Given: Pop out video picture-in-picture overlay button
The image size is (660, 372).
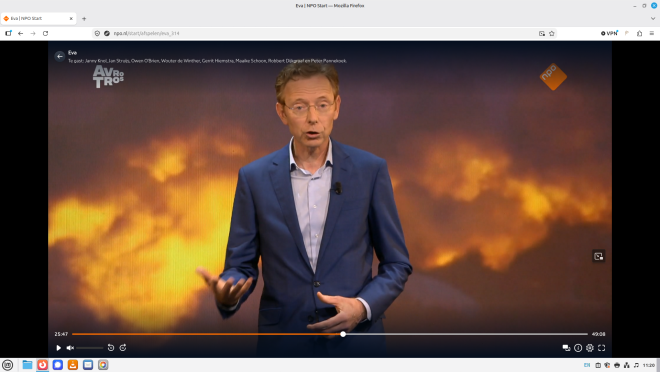Looking at the screenshot, I should 599,256.
